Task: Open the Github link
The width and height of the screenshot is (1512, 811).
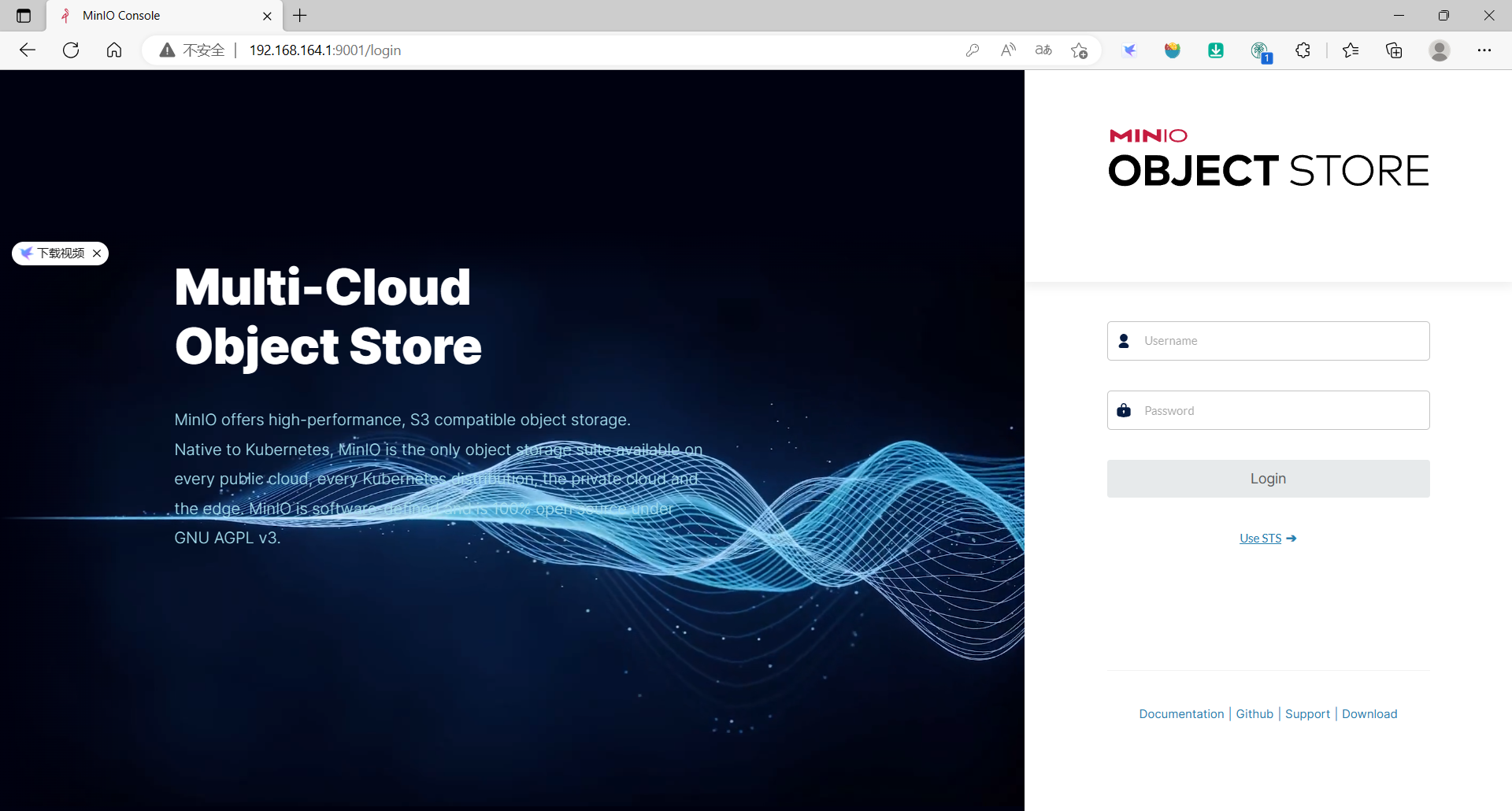Action: click(x=1254, y=714)
